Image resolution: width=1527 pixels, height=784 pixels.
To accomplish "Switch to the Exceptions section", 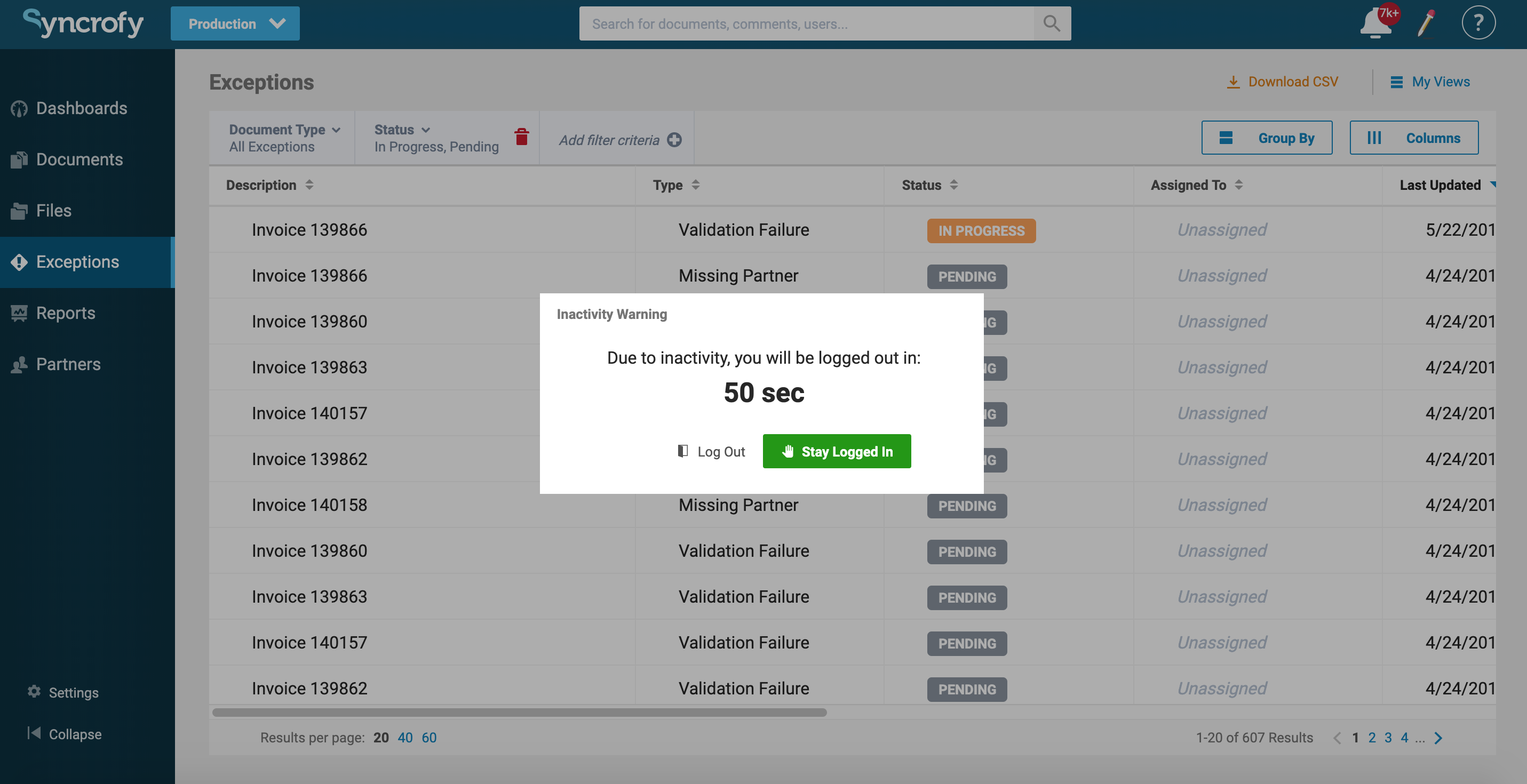I will click(x=77, y=261).
